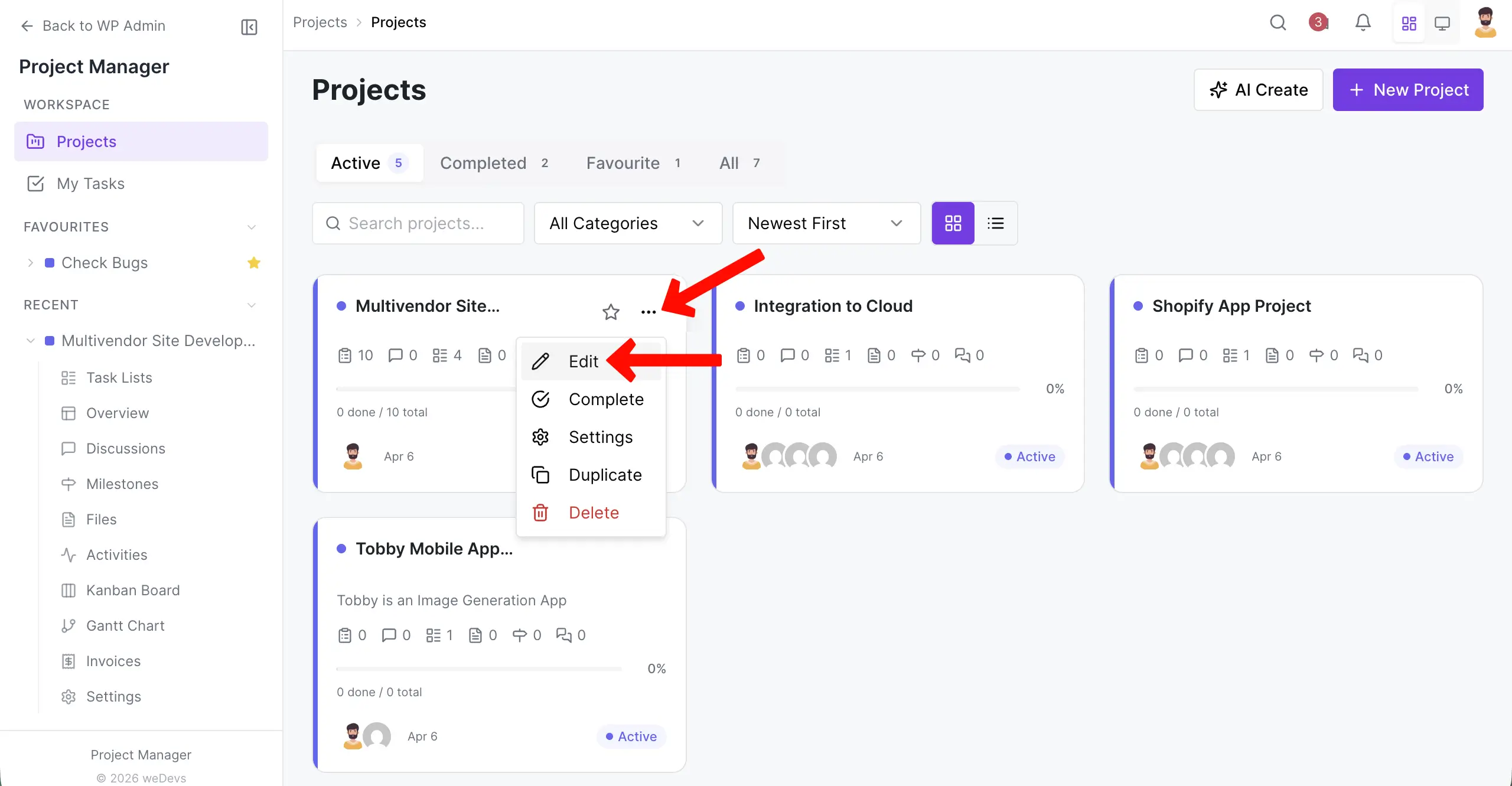Click the search icon in top bar
Screen dimensions: 1512x786
tap(1278, 23)
